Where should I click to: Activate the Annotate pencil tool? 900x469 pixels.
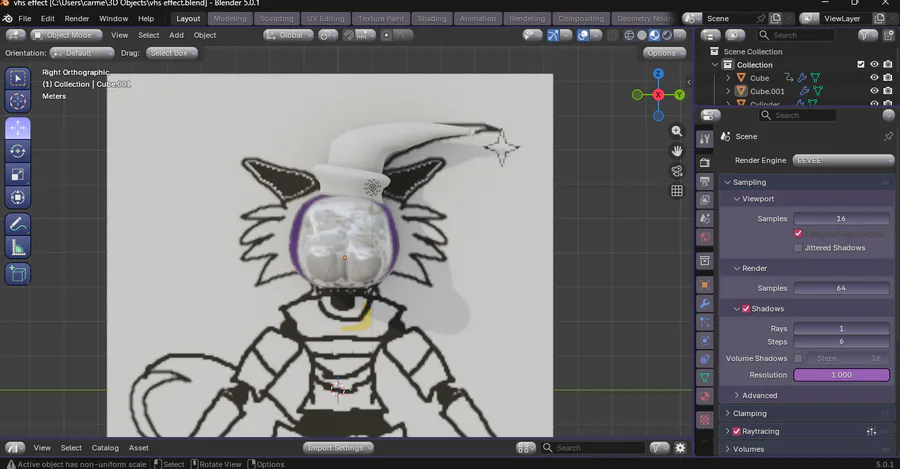[18, 224]
